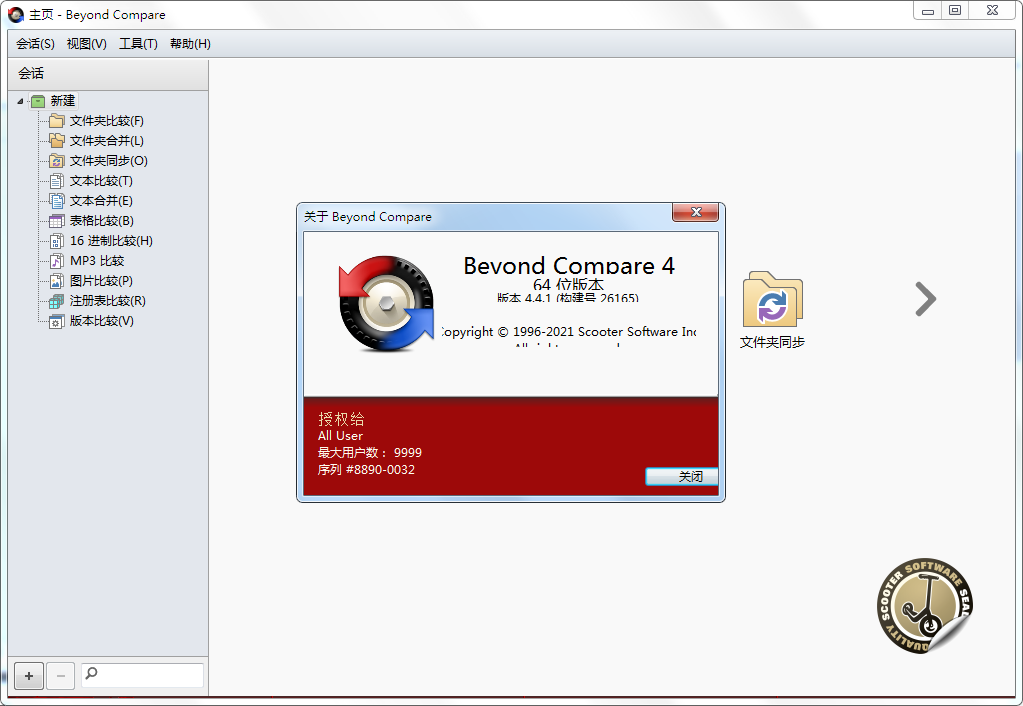
Task: Click the 版本比较(V) icon
Action: pos(57,321)
